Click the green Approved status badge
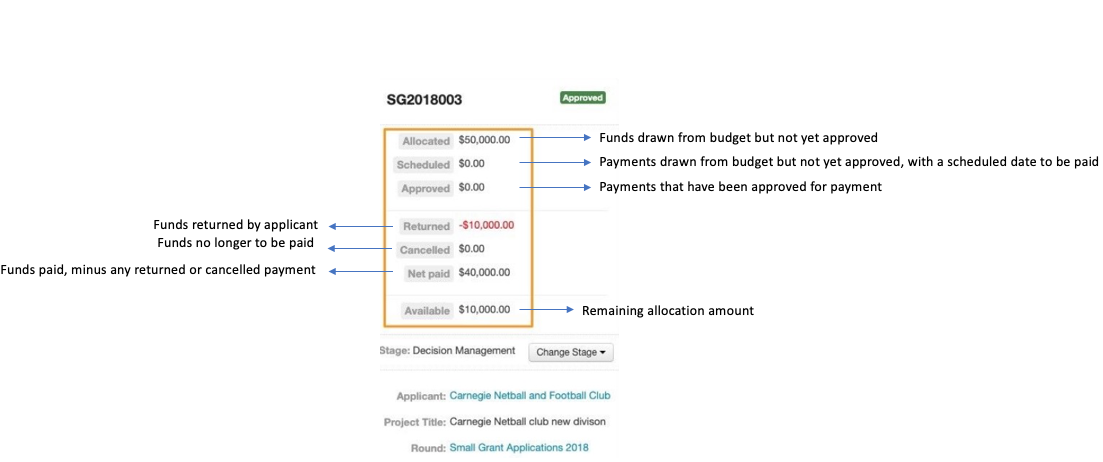 tap(582, 98)
